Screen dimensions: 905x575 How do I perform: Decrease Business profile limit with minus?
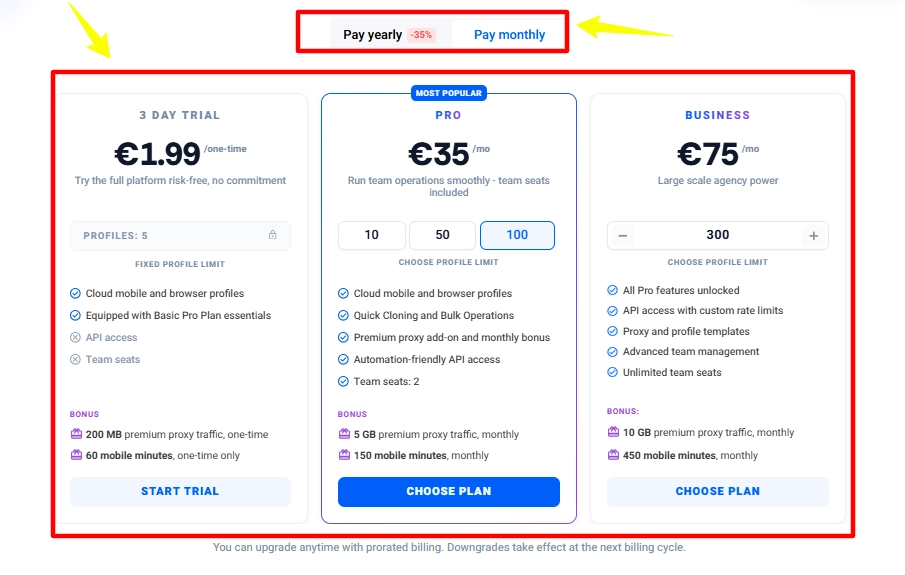(623, 236)
